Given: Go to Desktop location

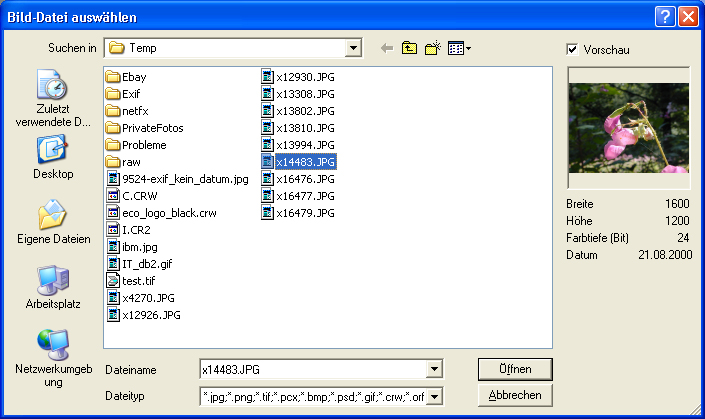Looking at the screenshot, I should click(x=52, y=158).
